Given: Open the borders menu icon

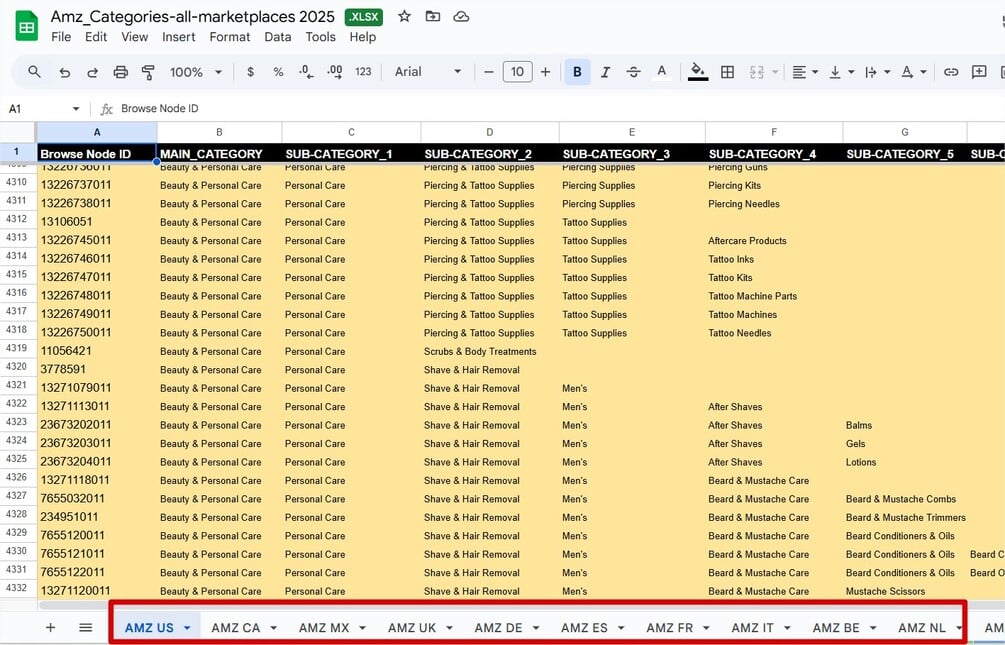Looking at the screenshot, I should coord(727,71).
